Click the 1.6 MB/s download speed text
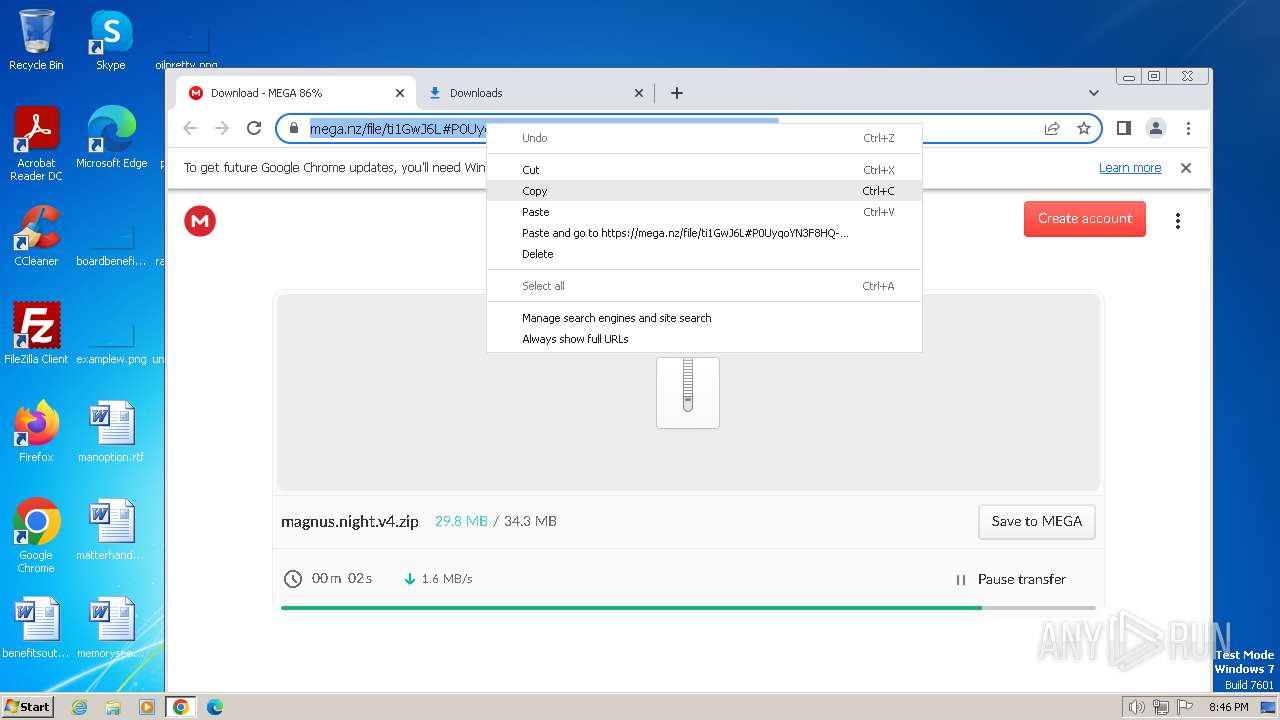This screenshot has height=720, width=1280. (447, 579)
